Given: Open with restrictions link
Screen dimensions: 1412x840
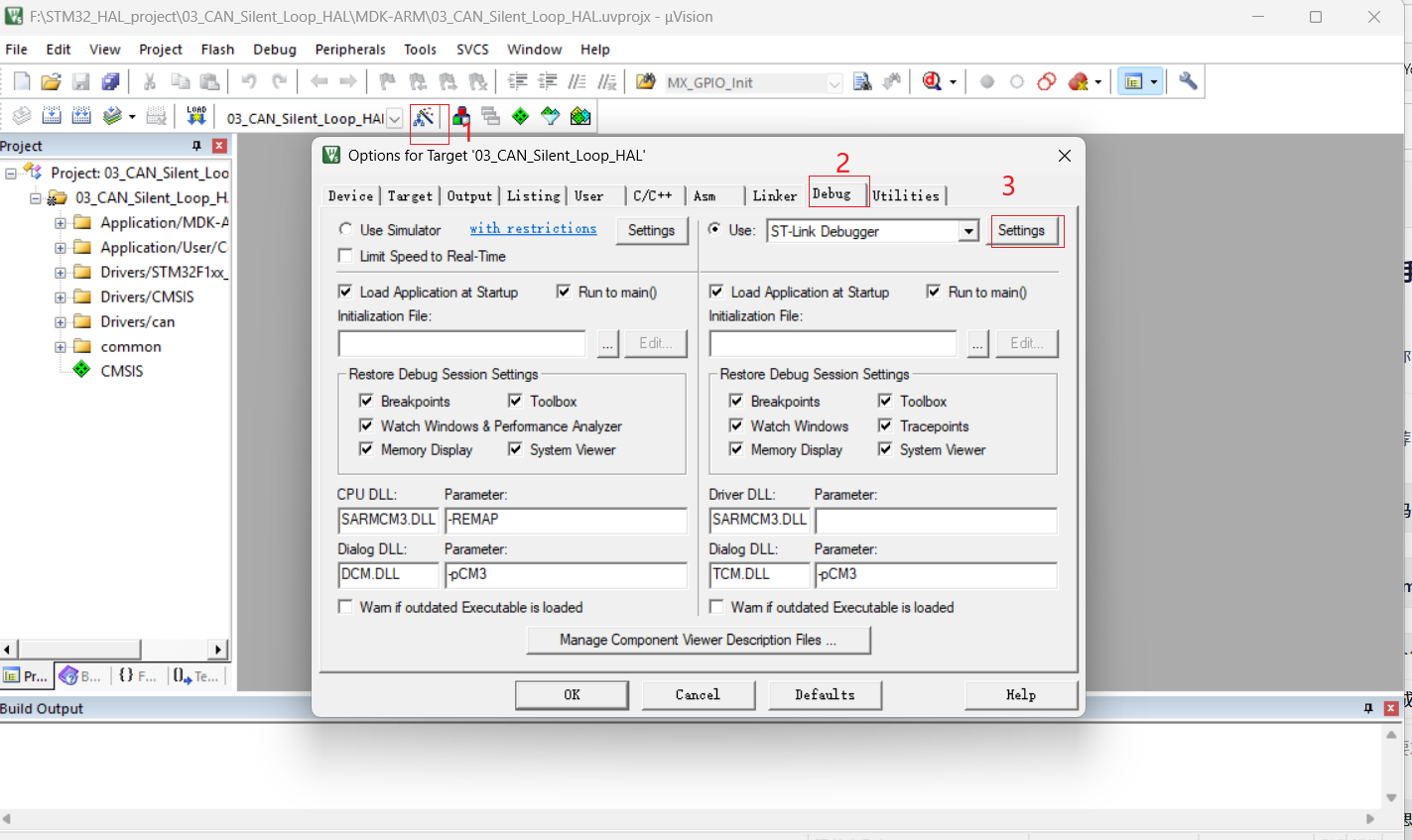Looking at the screenshot, I should [x=533, y=228].
